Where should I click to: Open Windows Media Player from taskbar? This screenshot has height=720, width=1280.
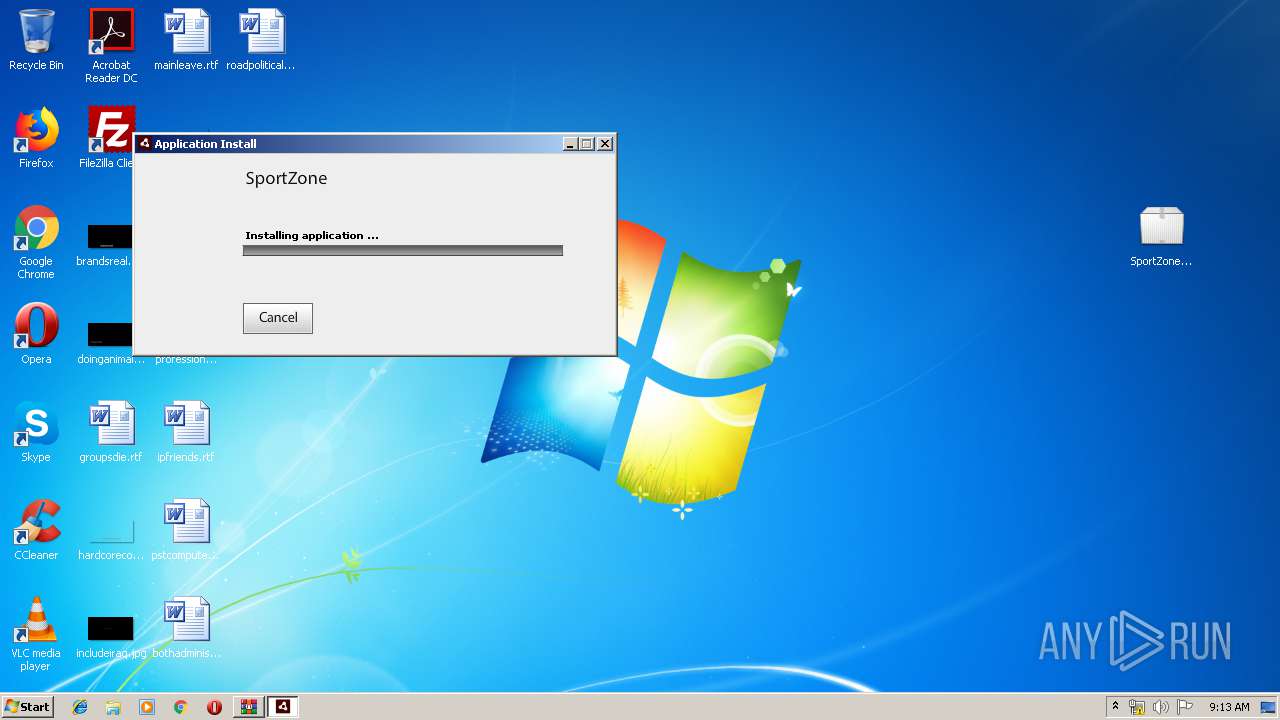(x=147, y=707)
